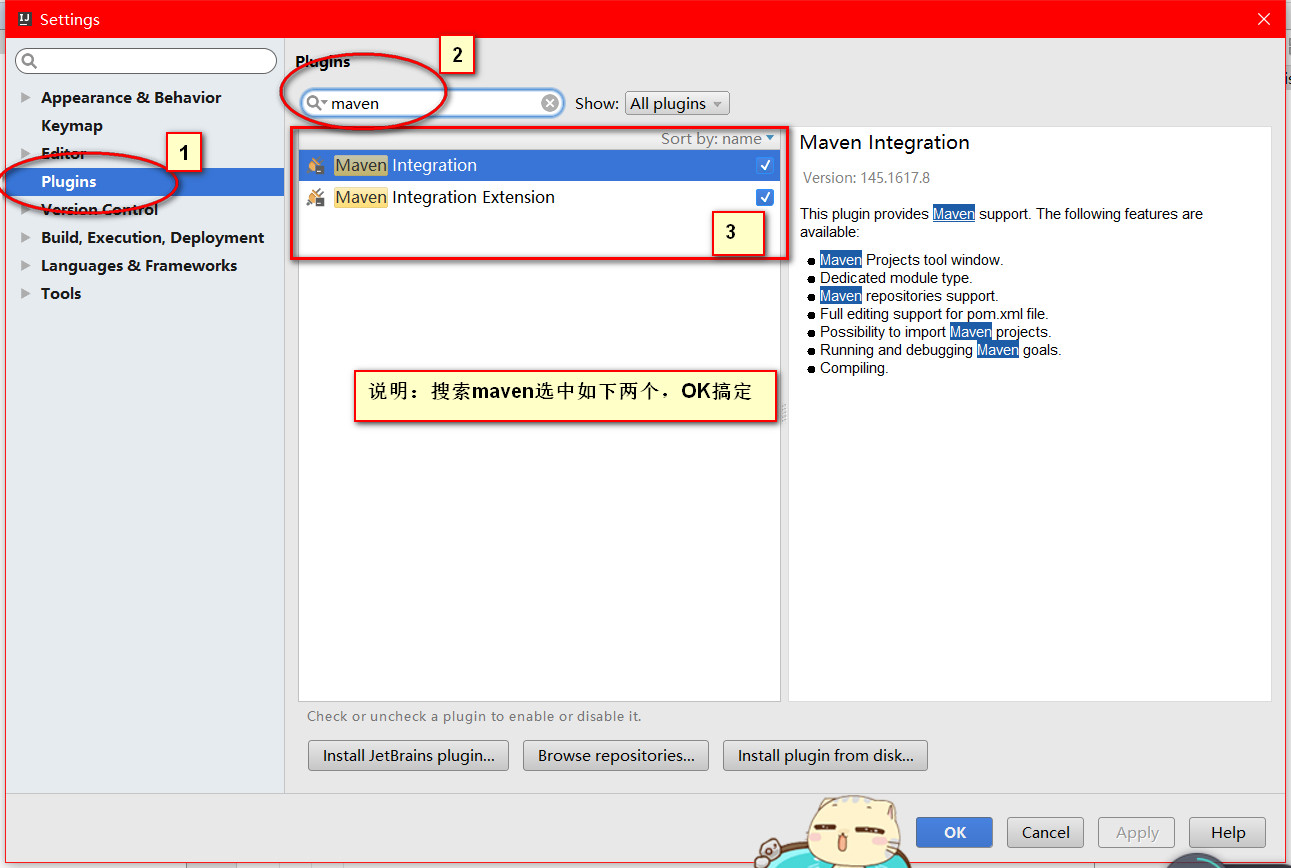Close the Settings window
Image resolution: width=1291 pixels, height=868 pixels.
point(1265,19)
